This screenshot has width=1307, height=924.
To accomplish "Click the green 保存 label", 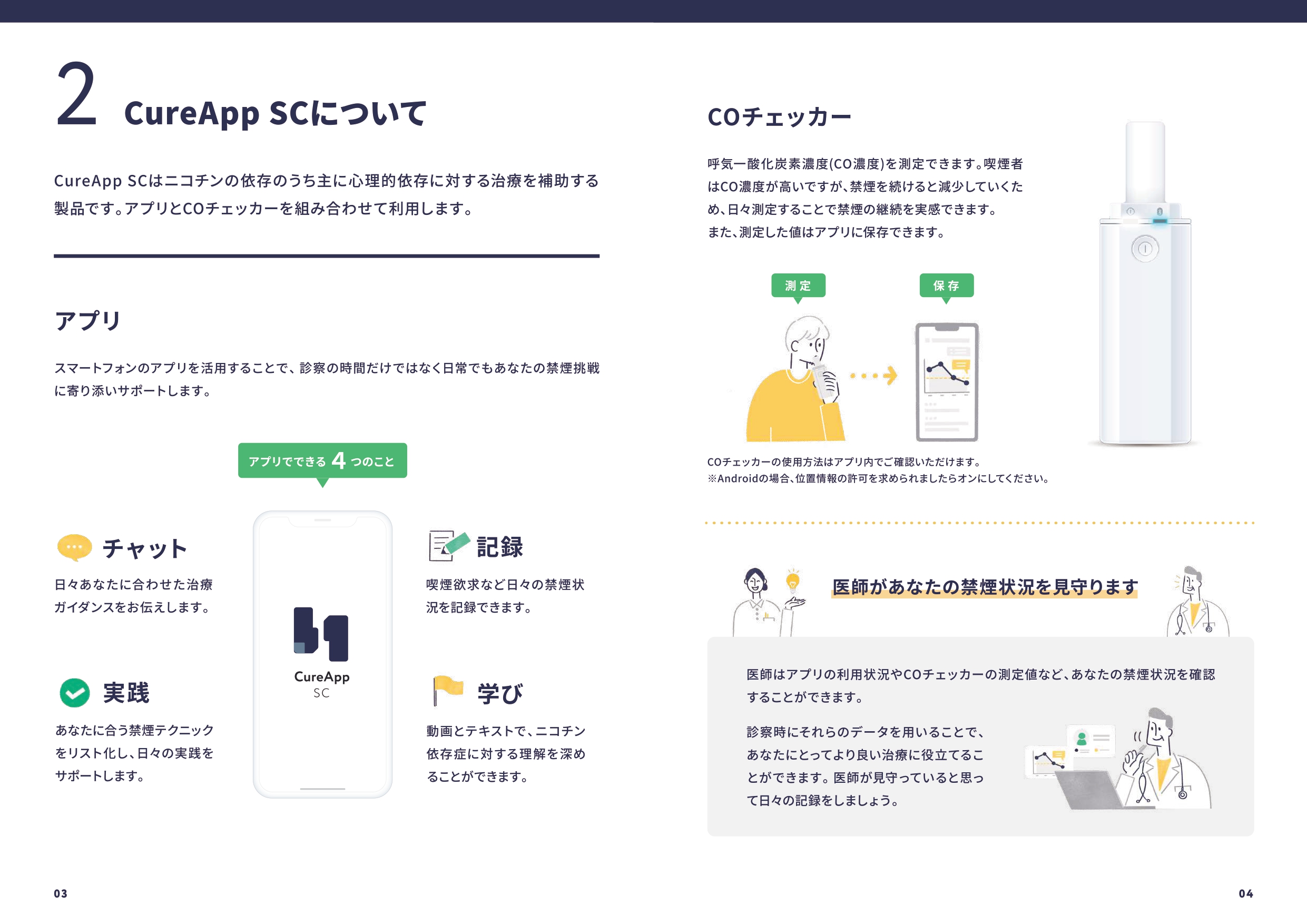I will 947,286.
